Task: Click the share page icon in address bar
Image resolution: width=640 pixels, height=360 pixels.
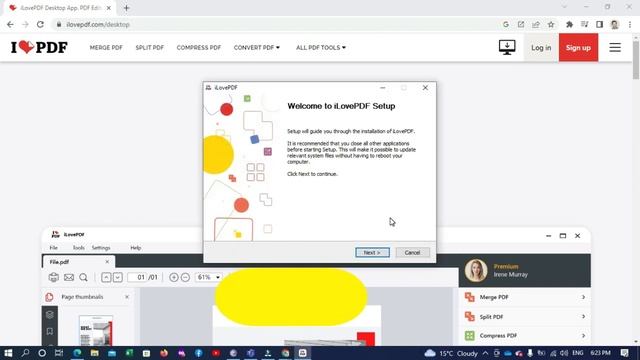Action: 536,24
